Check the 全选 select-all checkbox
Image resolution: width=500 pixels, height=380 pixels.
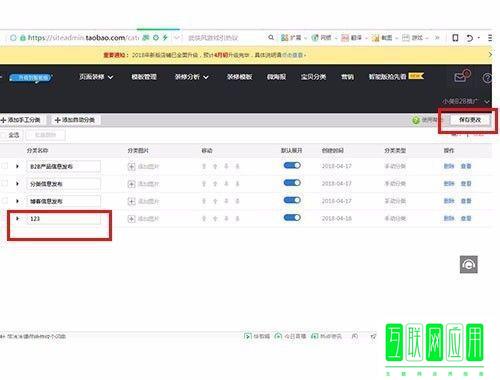tap(3, 135)
